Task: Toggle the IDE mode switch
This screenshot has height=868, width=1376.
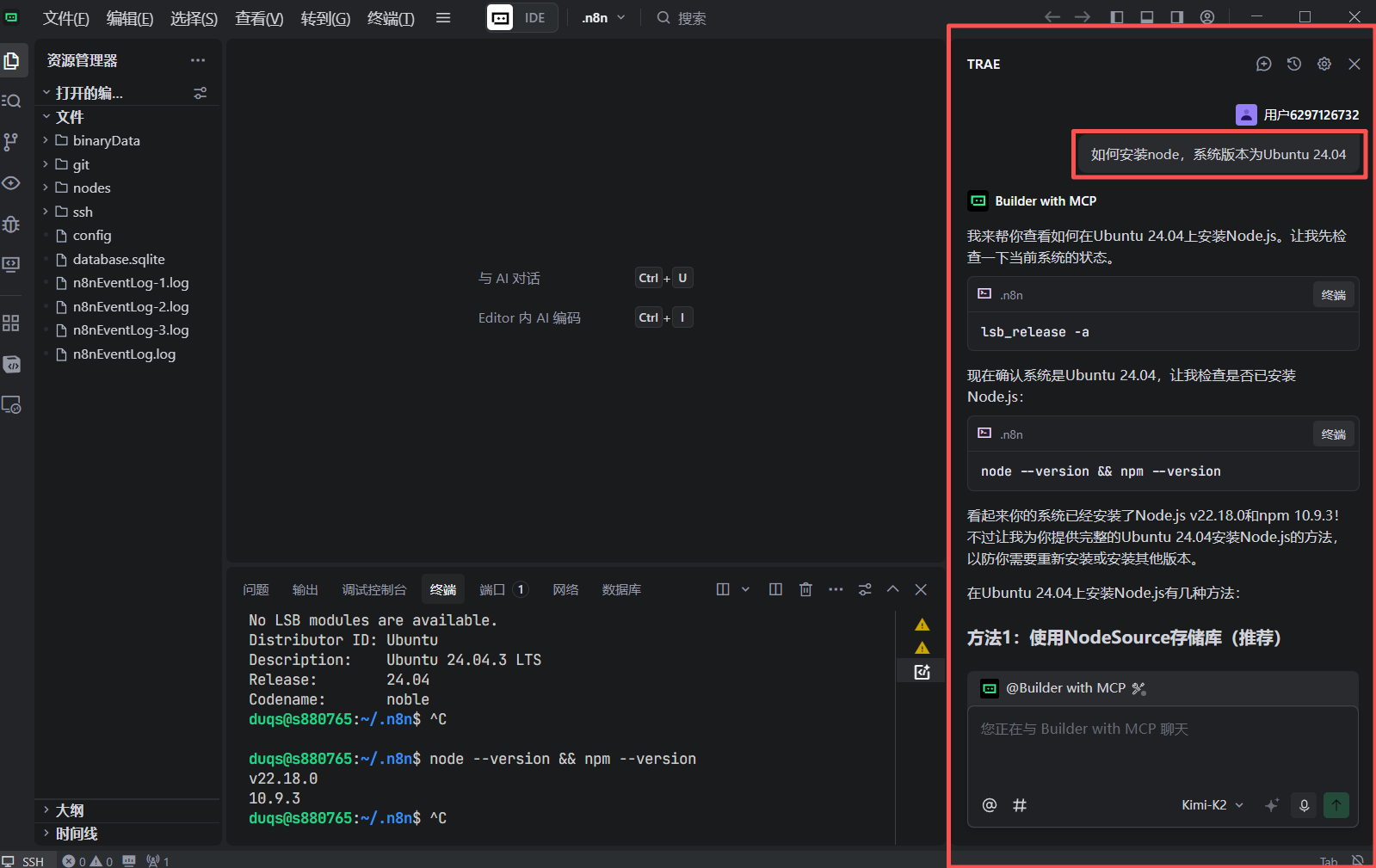Action: (521, 18)
